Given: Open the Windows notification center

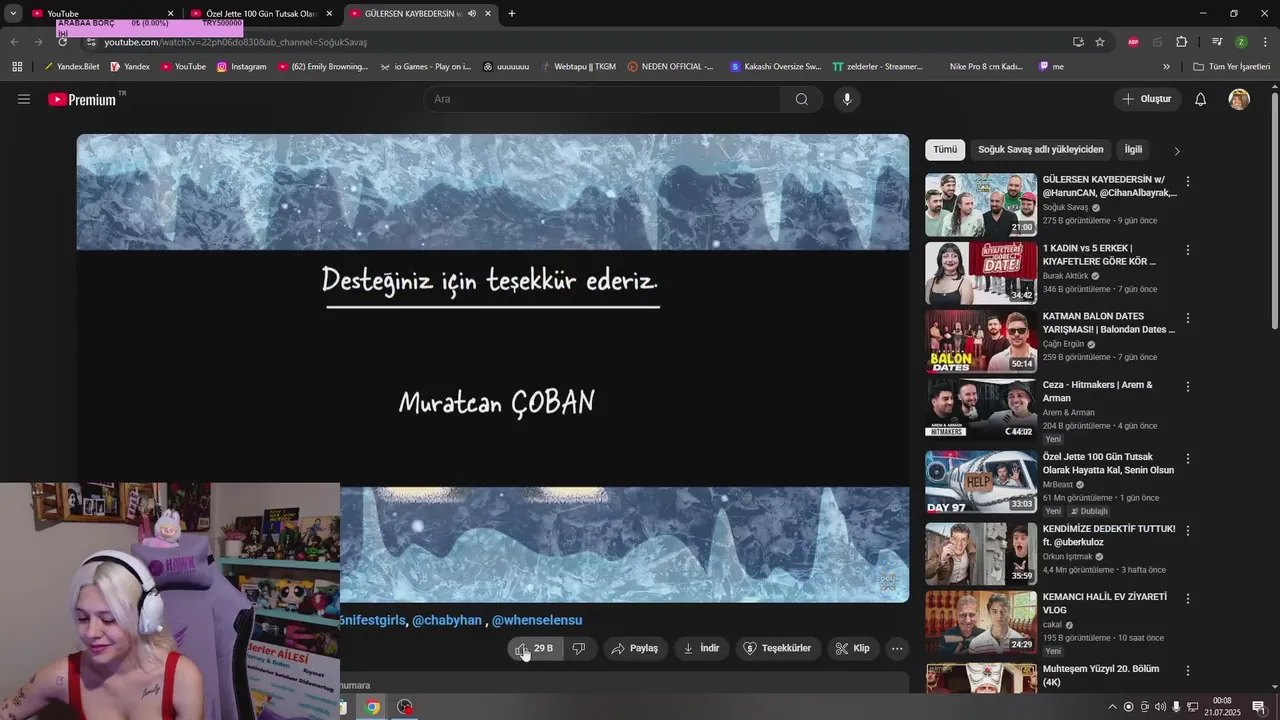Looking at the screenshot, I should 1259,707.
